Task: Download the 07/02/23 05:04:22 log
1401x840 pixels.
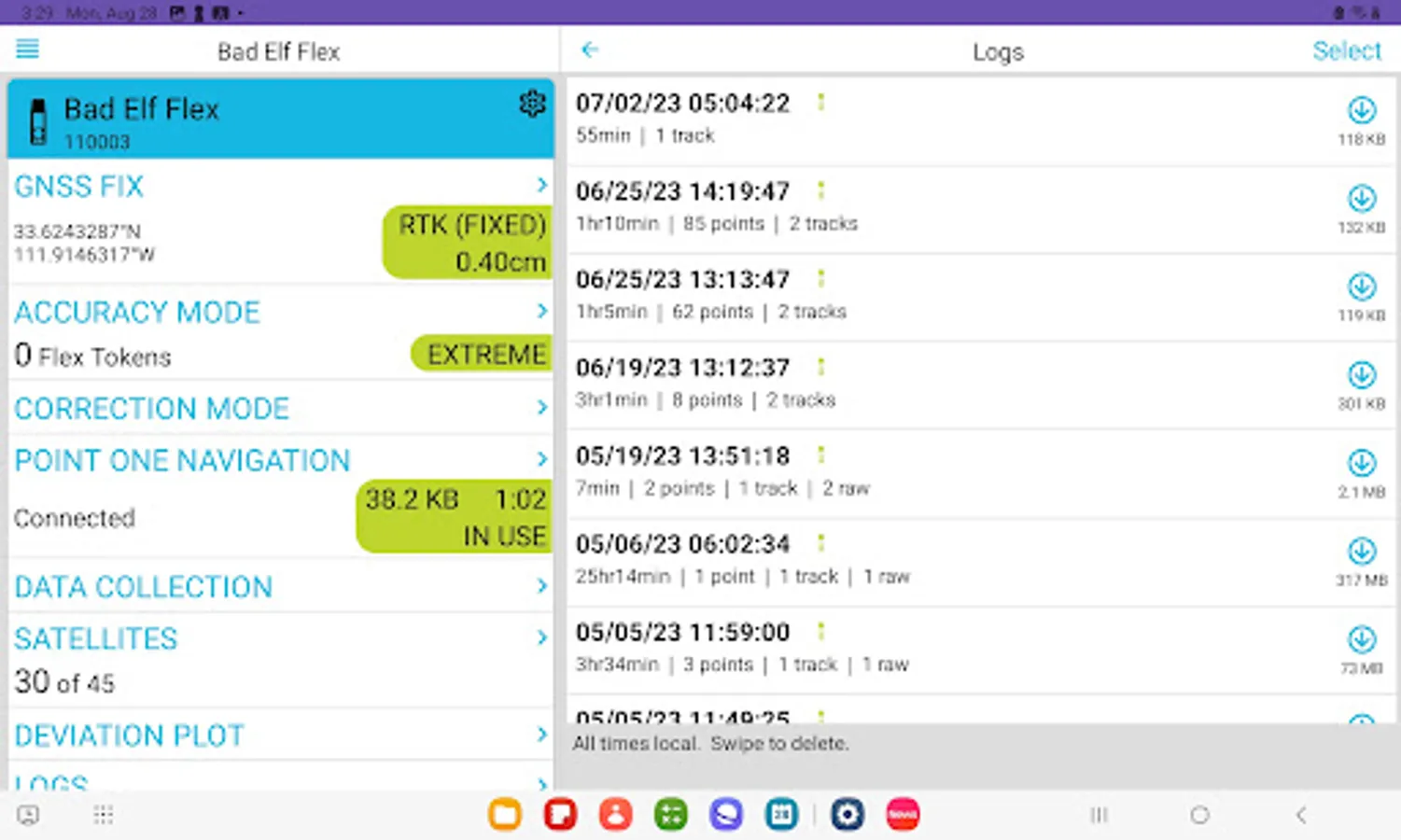Action: click(x=1362, y=110)
